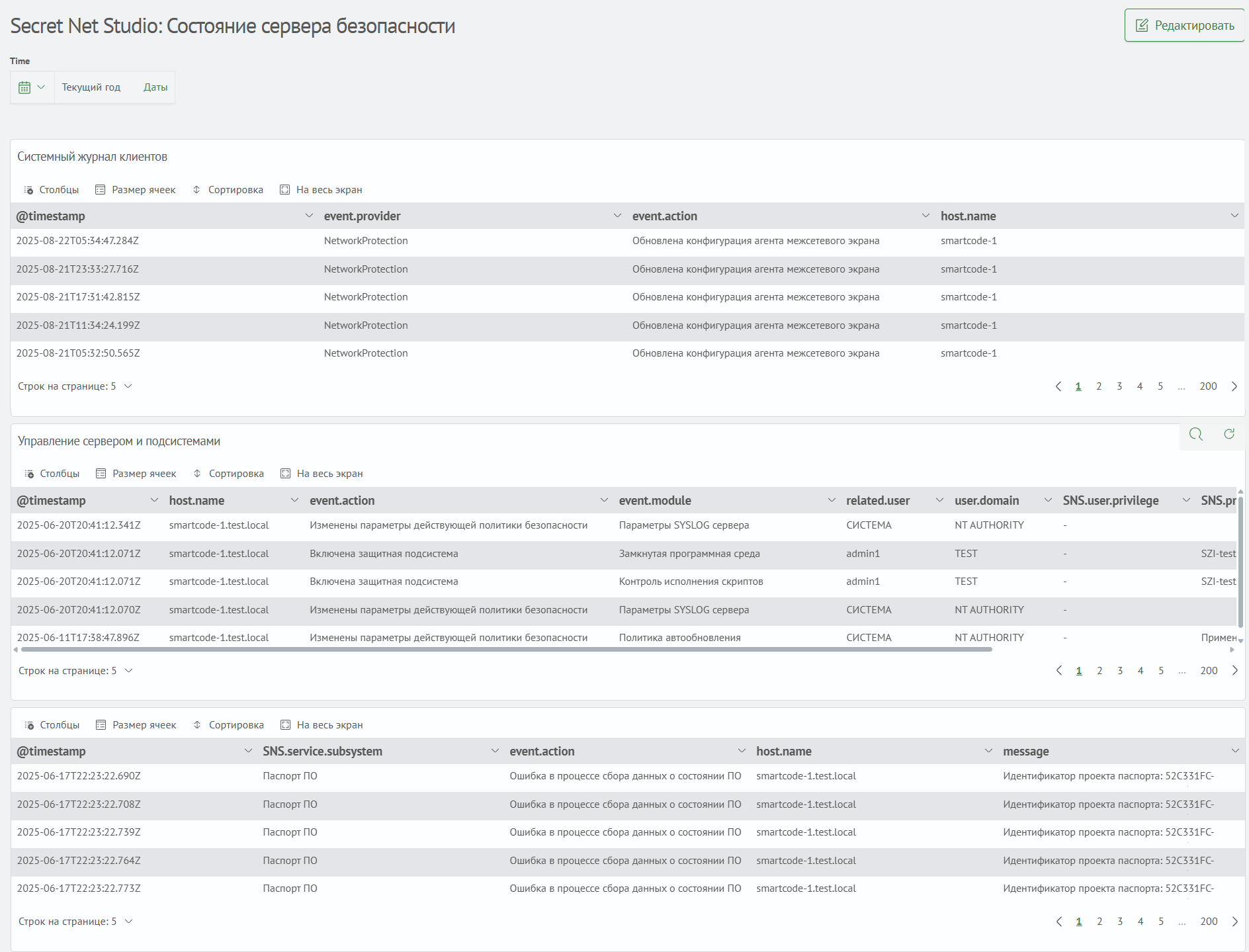Open Размер ячеек in Управление сервером panel
1249x952 pixels.
pos(136,474)
